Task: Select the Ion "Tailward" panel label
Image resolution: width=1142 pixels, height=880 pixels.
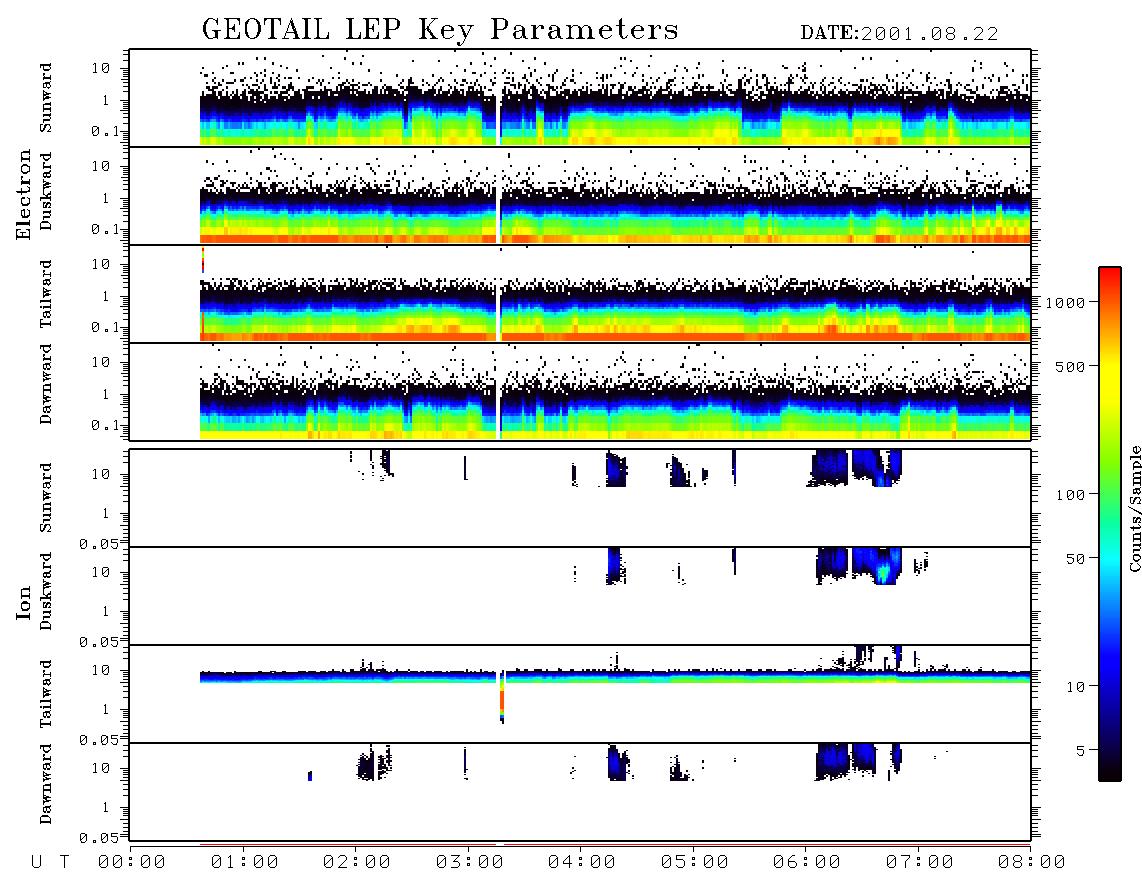Action: point(46,694)
